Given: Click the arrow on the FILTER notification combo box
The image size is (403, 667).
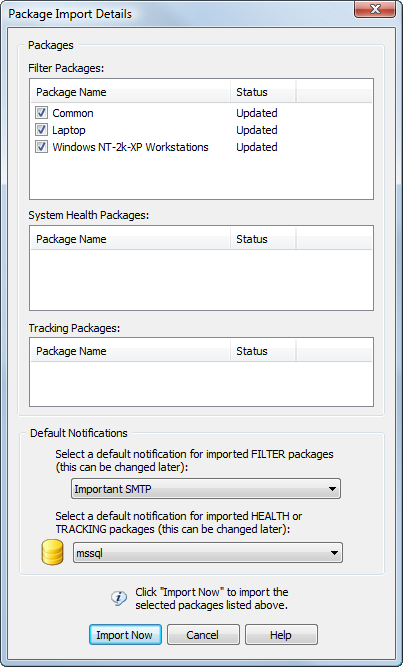Looking at the screenshot, I should coord(332,489).
